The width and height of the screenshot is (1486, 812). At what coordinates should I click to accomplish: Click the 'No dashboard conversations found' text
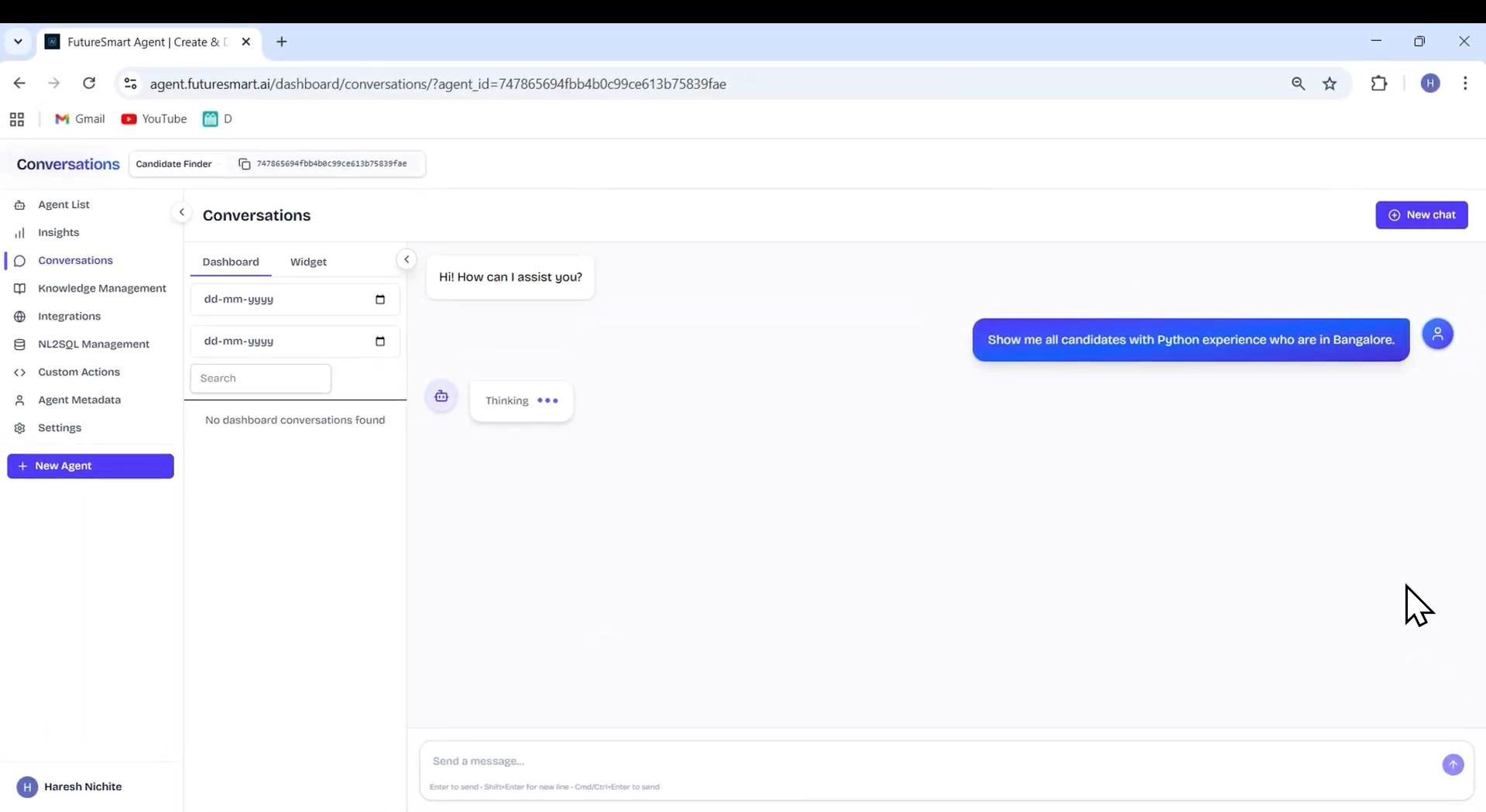pyautogui.click(x=295, y=420)
